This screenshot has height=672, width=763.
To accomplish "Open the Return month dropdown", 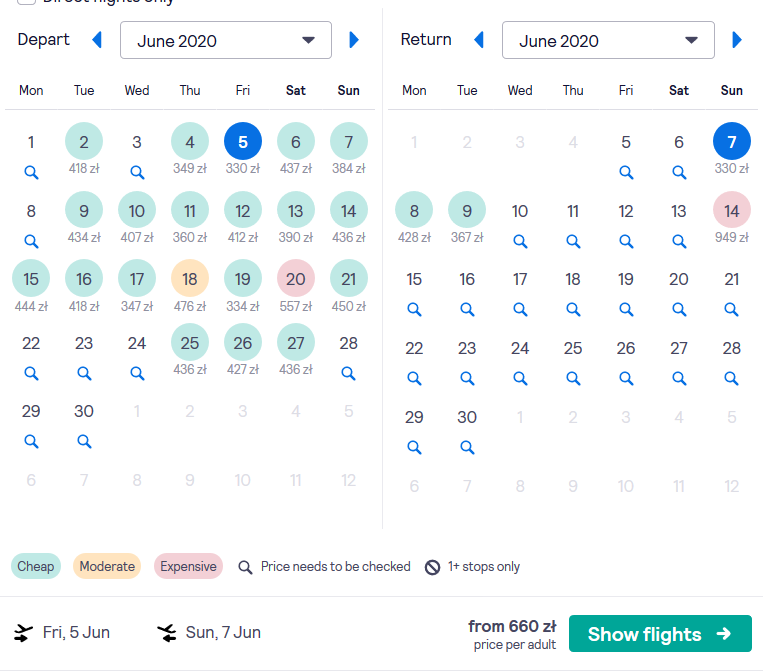I will (x=608, y=40).
